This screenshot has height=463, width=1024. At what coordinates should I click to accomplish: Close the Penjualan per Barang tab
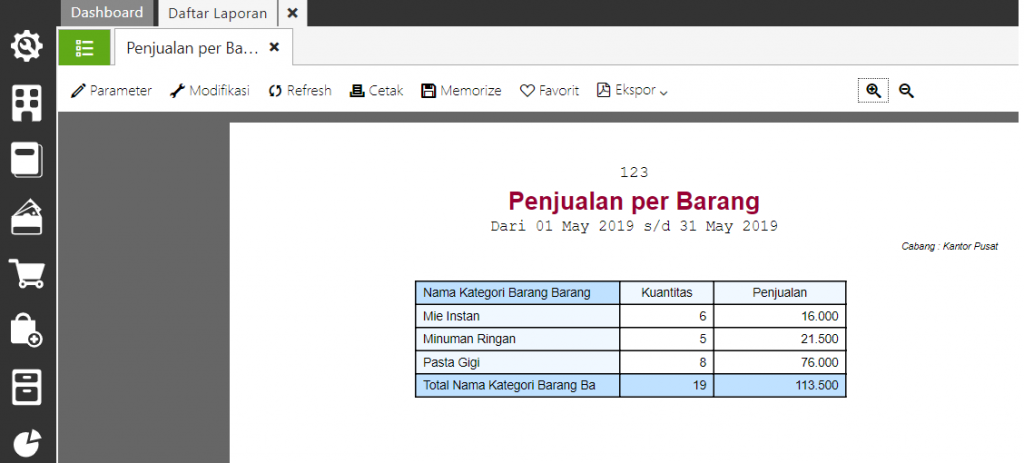[x=275, y=47]
